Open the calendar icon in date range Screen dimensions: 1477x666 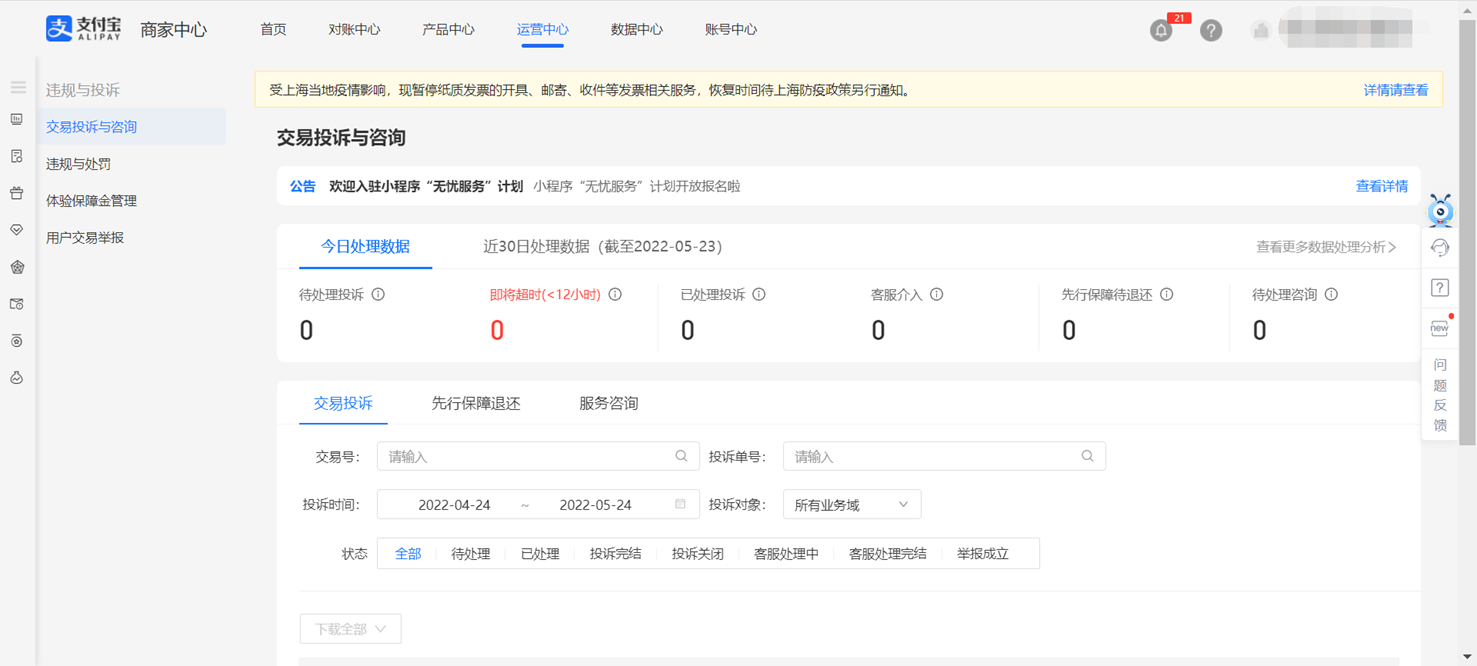(680, 505)
